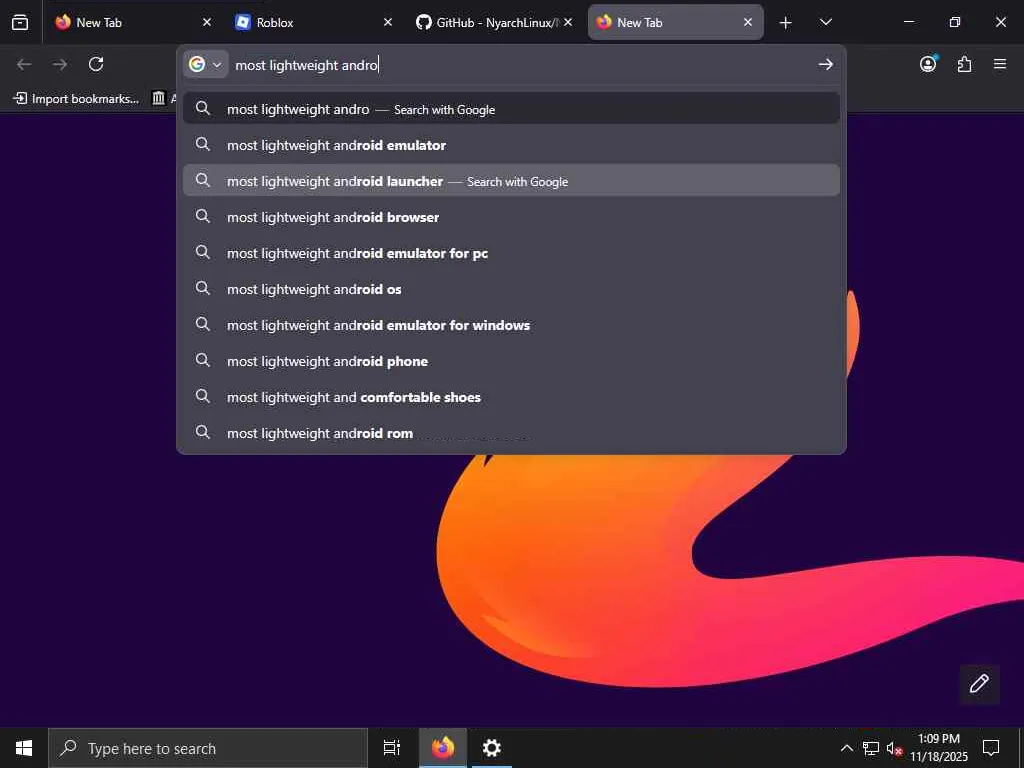Image resolution: width=1024 pixels, height=768 pixels.
Task: Switch to the first New Tab
Action: point(133,22)
